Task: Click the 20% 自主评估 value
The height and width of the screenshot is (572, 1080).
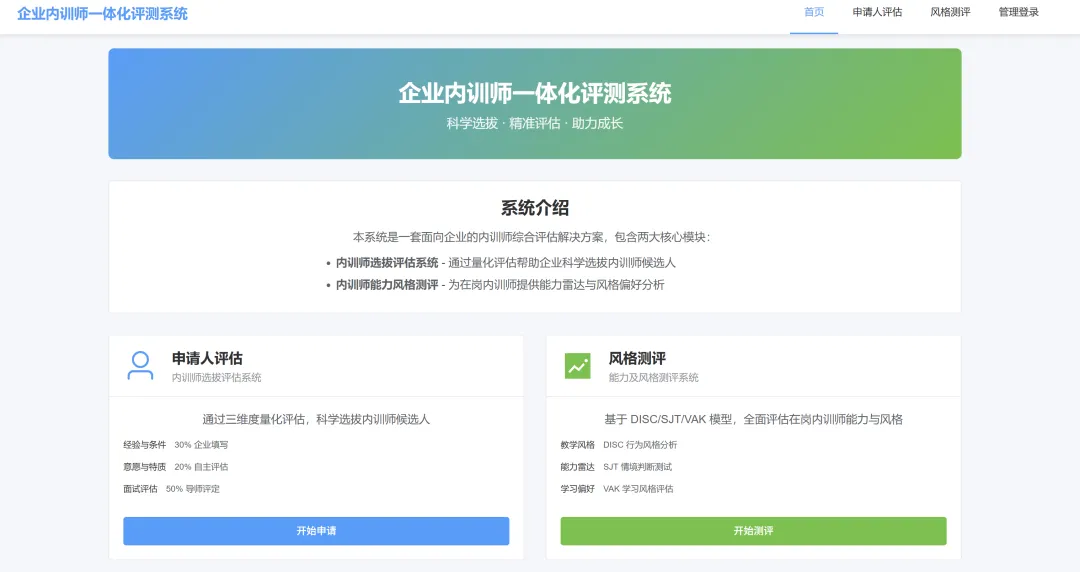Action: (201, 467)
